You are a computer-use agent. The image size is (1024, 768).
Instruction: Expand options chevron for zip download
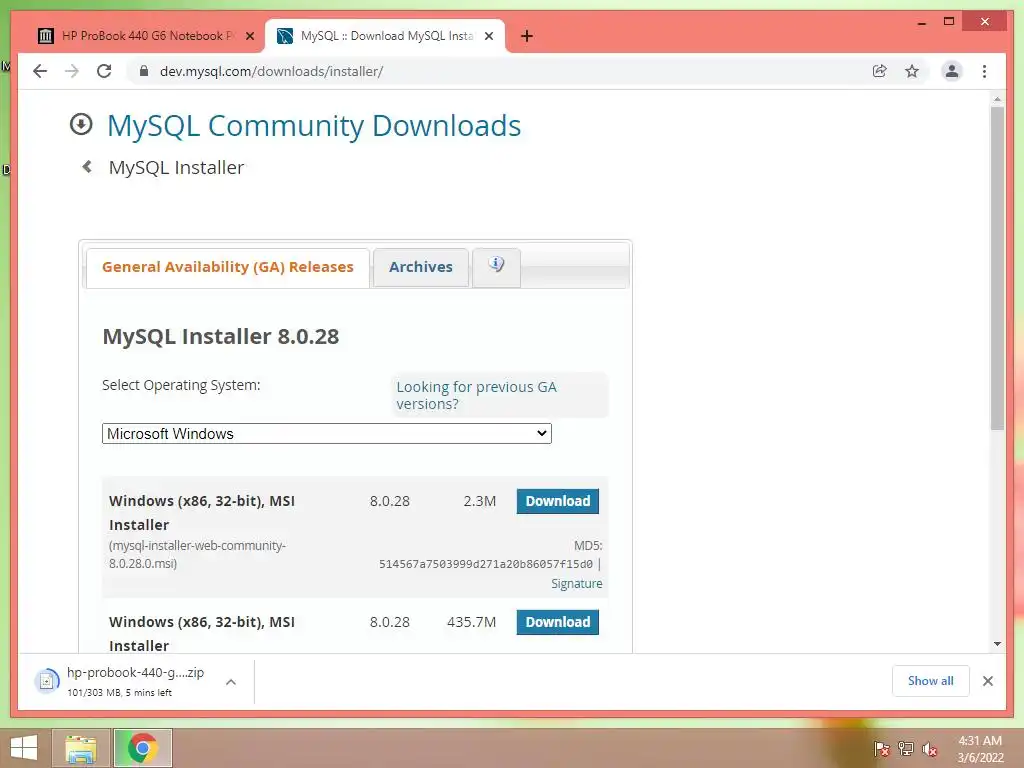(x=231, y=682)
